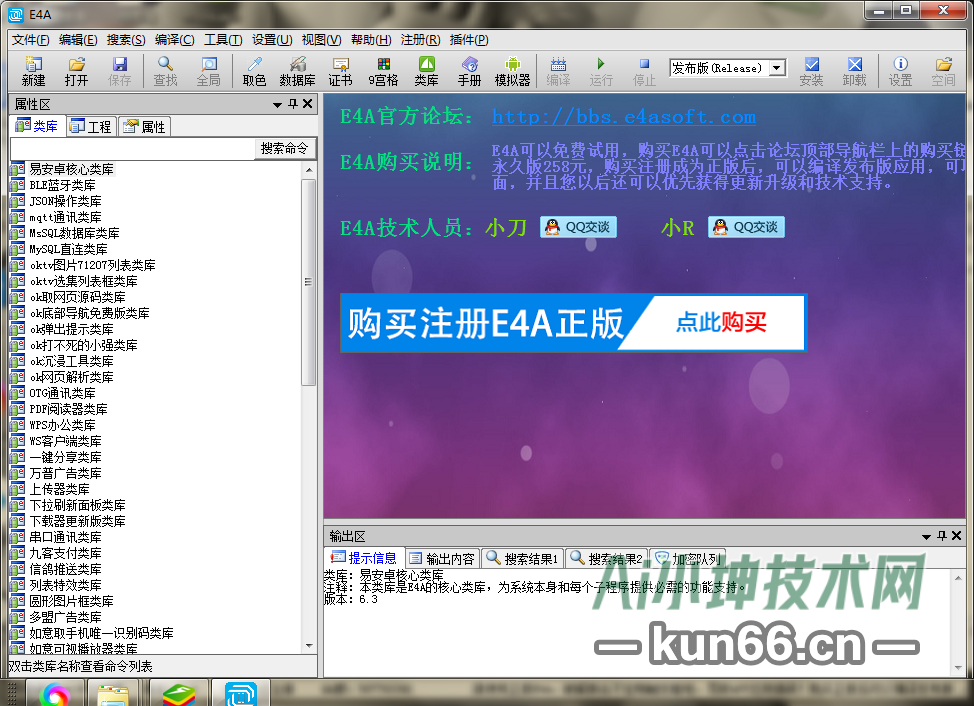Switch to the 搜索结果2 tab
This screenshot has height=706, width=974.
tap(606, 559)
